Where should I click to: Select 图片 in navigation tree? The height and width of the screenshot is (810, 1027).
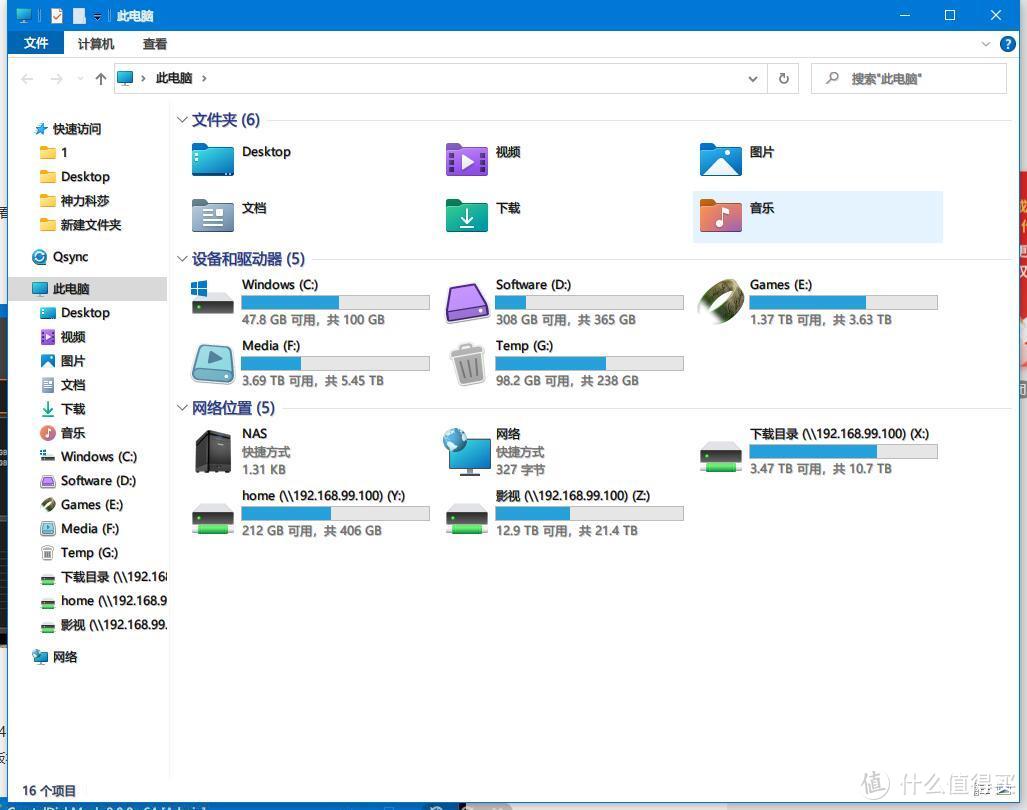pos(73,361)
